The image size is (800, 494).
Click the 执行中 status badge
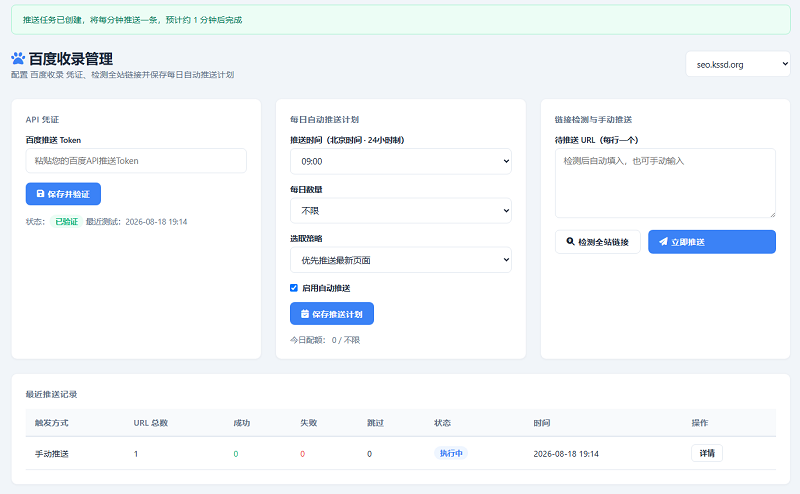[x=451, y=453]
